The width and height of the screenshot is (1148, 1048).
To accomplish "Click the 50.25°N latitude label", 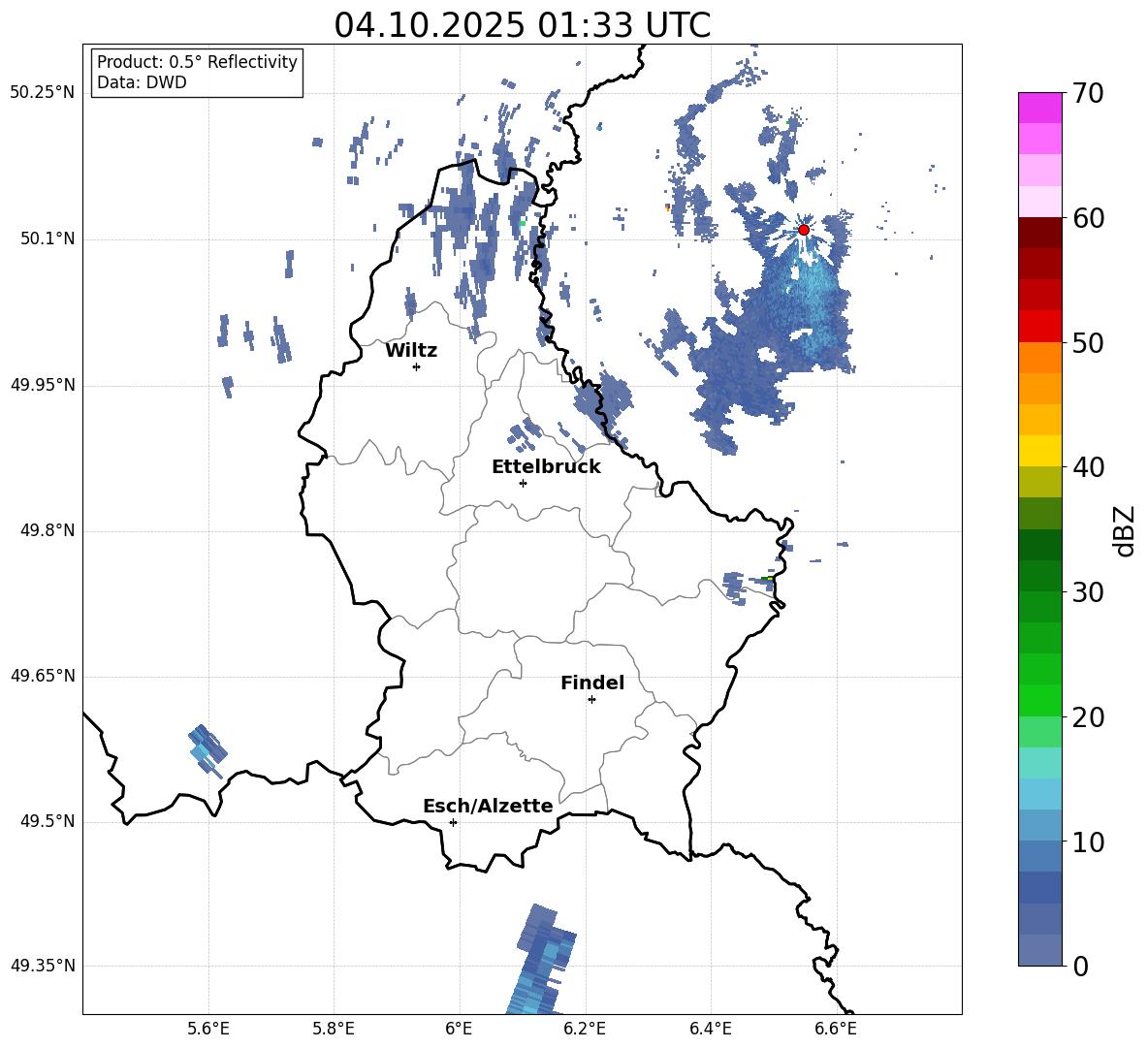I will click(43, 93).
